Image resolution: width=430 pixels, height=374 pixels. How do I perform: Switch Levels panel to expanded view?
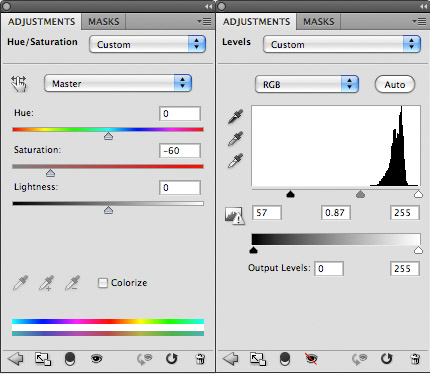pyautogui.click(x=258, y=359)
